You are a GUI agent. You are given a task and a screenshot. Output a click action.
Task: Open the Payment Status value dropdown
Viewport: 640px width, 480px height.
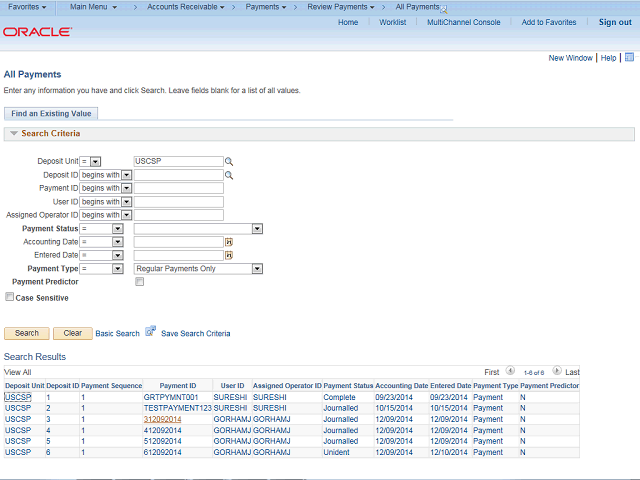coord(257,228)
